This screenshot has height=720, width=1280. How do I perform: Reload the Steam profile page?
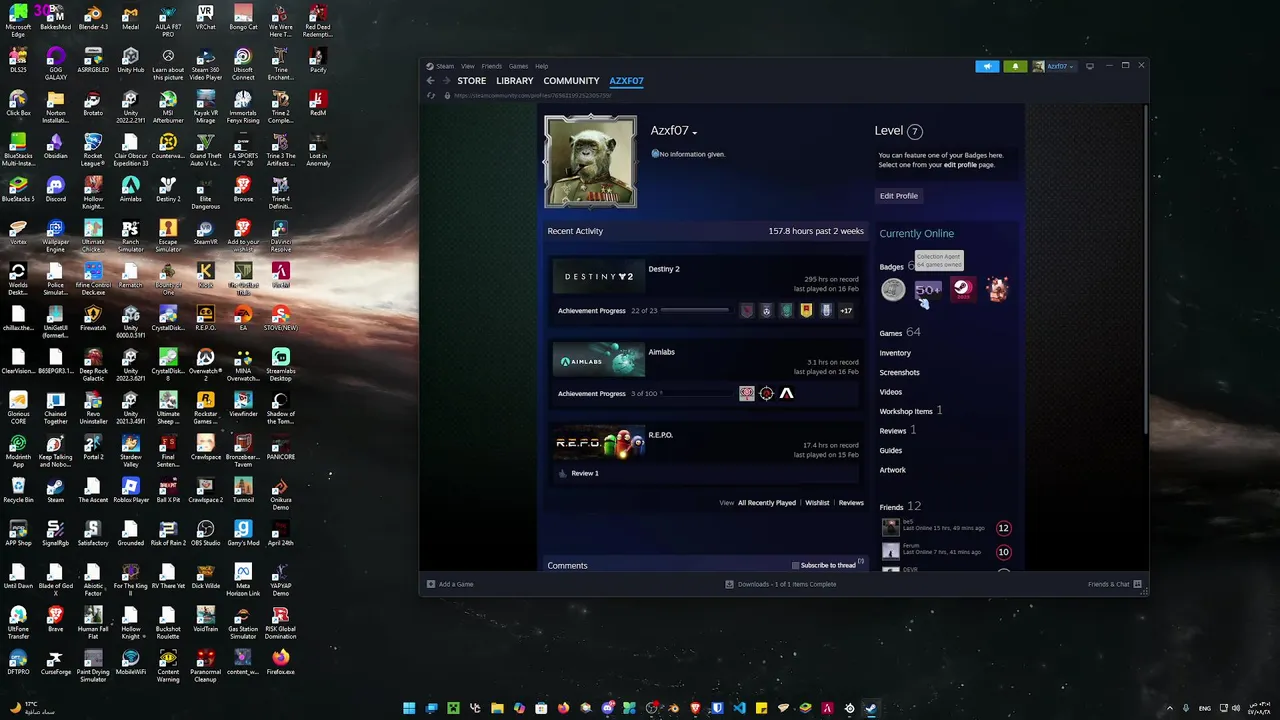click(x=431, y=96)
